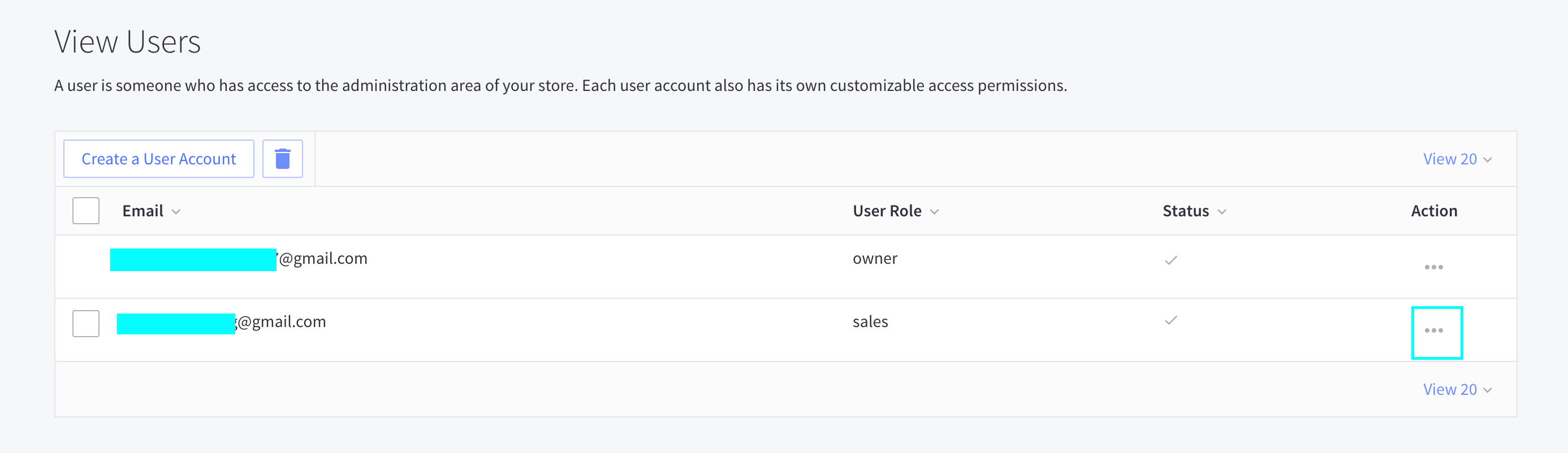The height and width of the screenshot is (453, 1568).
Task: Click the Status column sort arrow
Action: click(x=1221, y=212)
